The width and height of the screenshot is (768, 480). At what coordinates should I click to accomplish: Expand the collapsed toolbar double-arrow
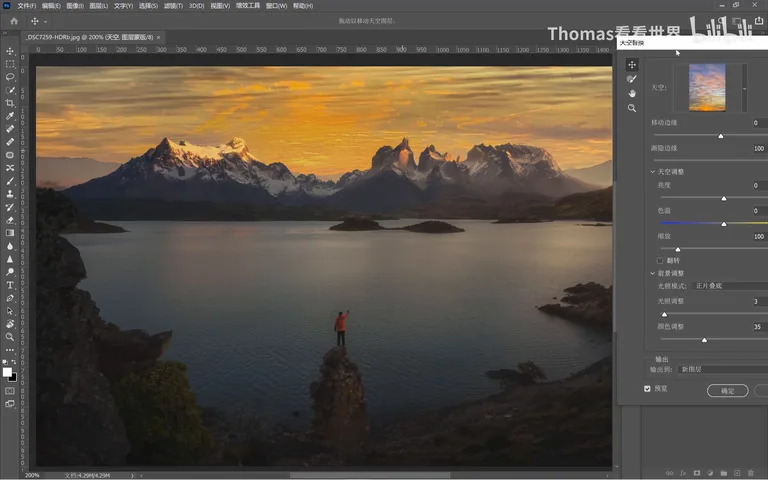point(5,33)
